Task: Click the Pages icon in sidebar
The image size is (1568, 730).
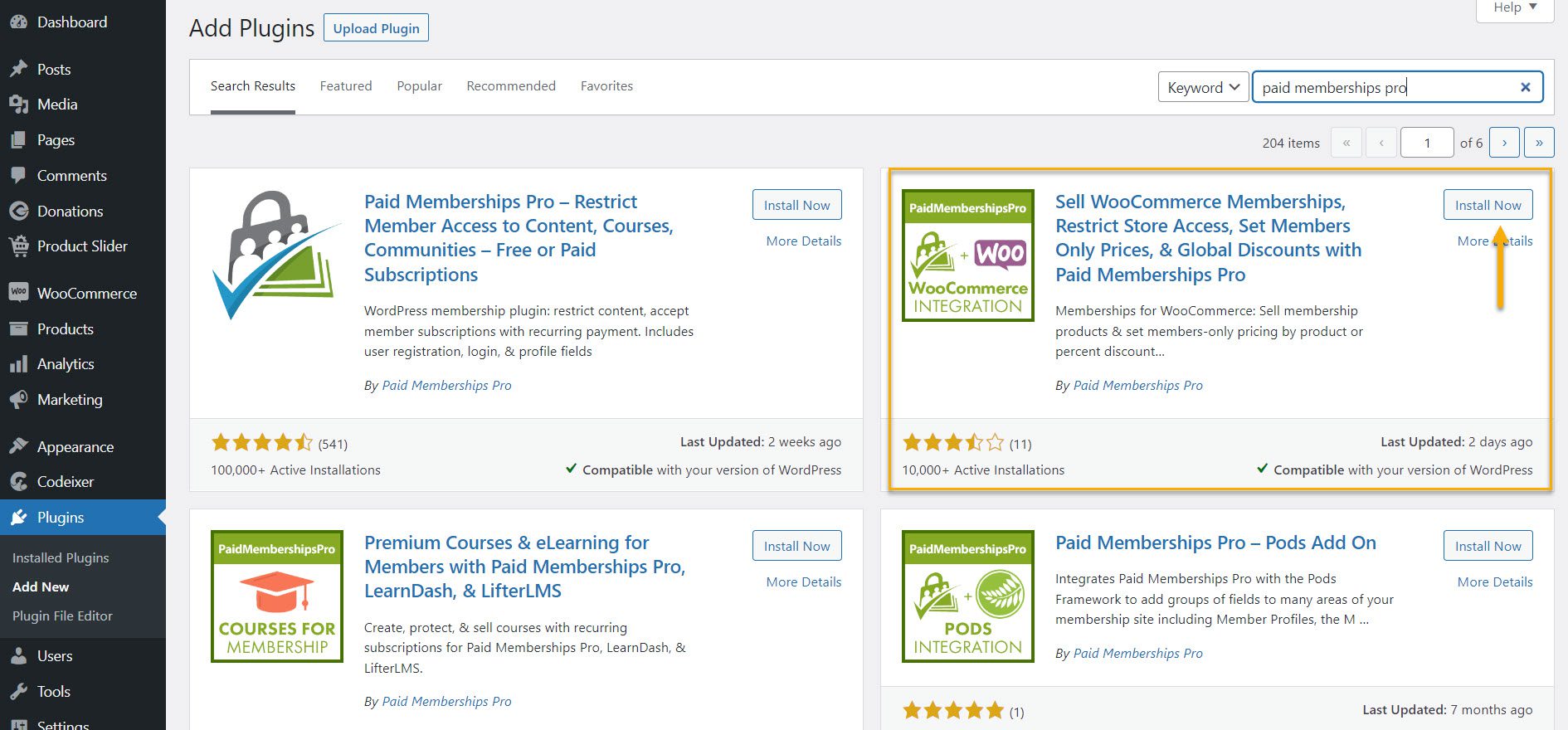Action: pos(18,140)
